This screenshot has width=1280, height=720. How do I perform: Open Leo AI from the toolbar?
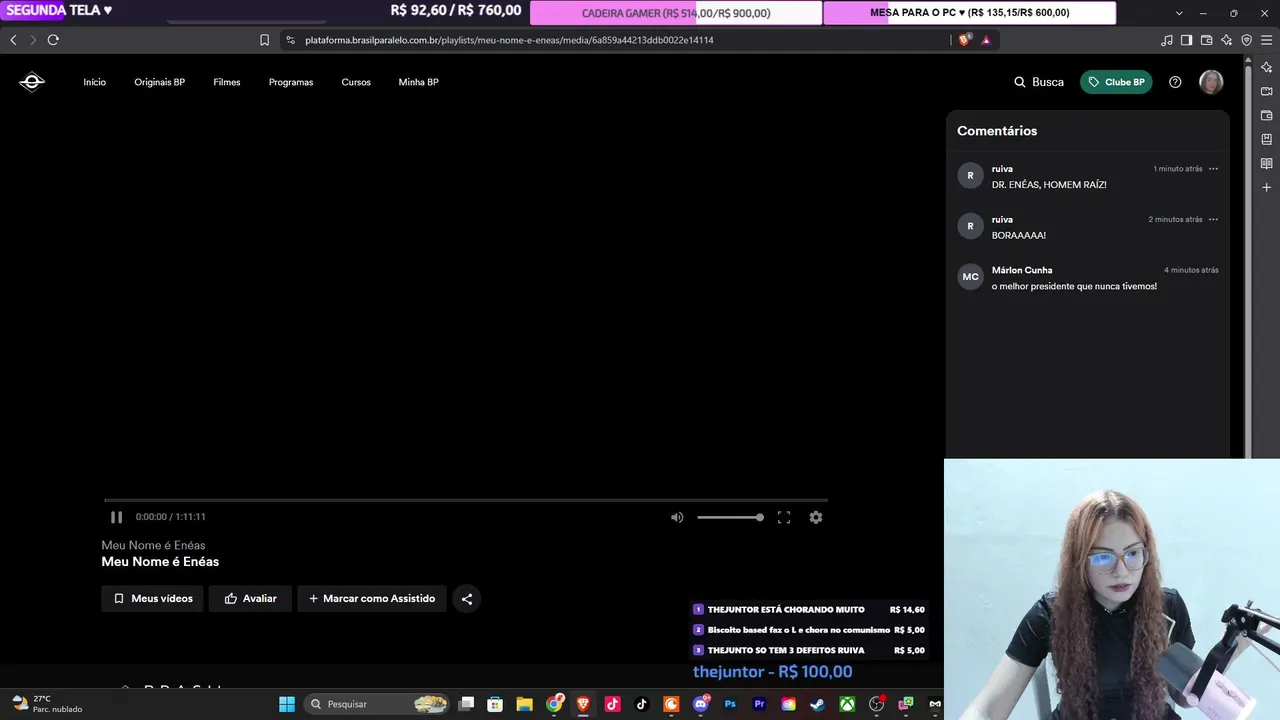point(1226,40)
